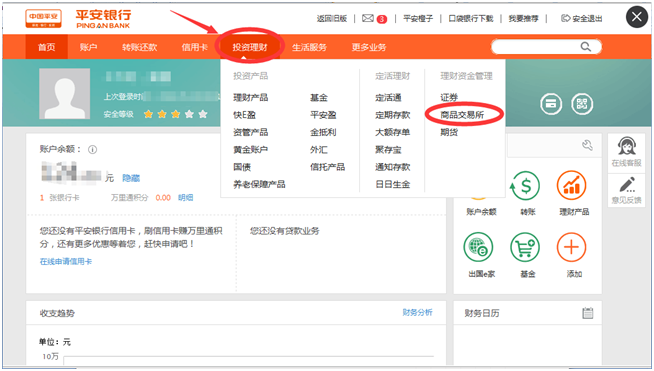The width and height of the screenshot is (654, 371).
Task: Click the 安全退出 logout icon
Action: pos(565,18)
